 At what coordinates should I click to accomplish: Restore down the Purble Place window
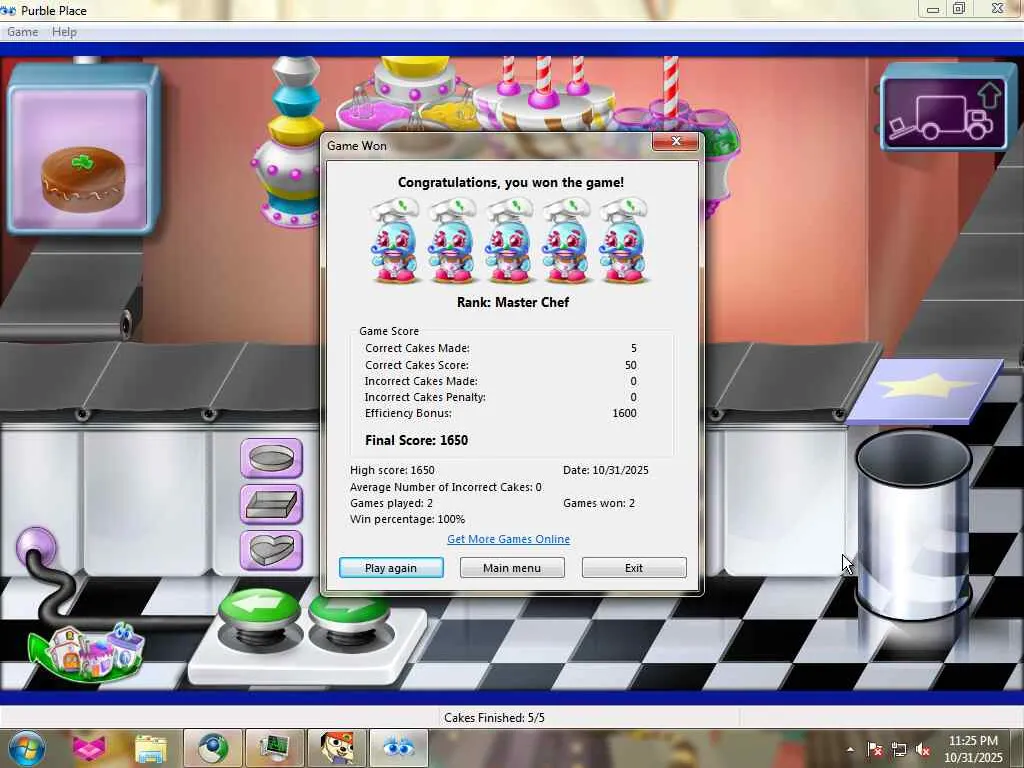pos(959,9)
